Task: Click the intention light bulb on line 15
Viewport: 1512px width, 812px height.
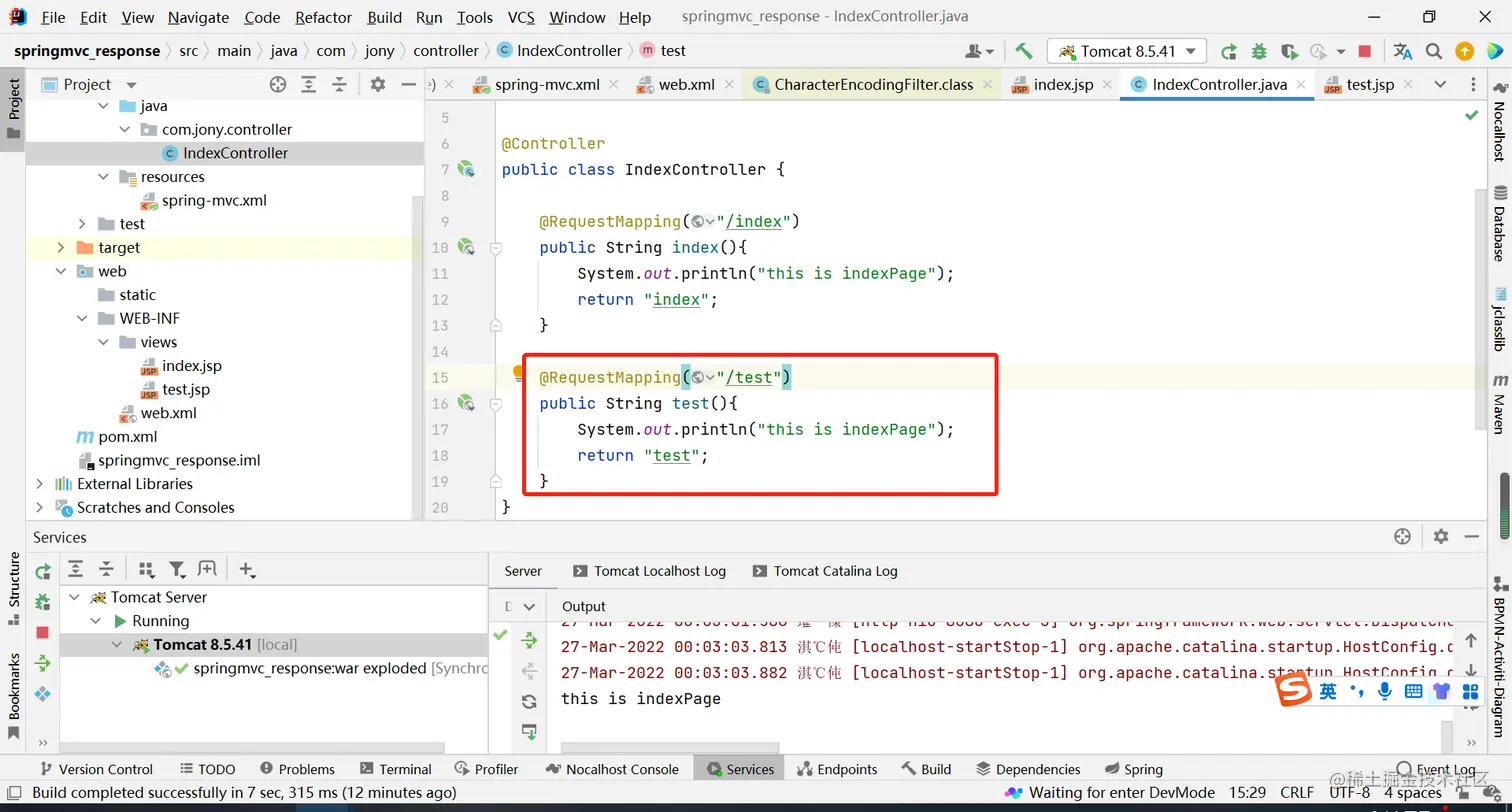Action: pyautogui.click(x=518, y=374)
